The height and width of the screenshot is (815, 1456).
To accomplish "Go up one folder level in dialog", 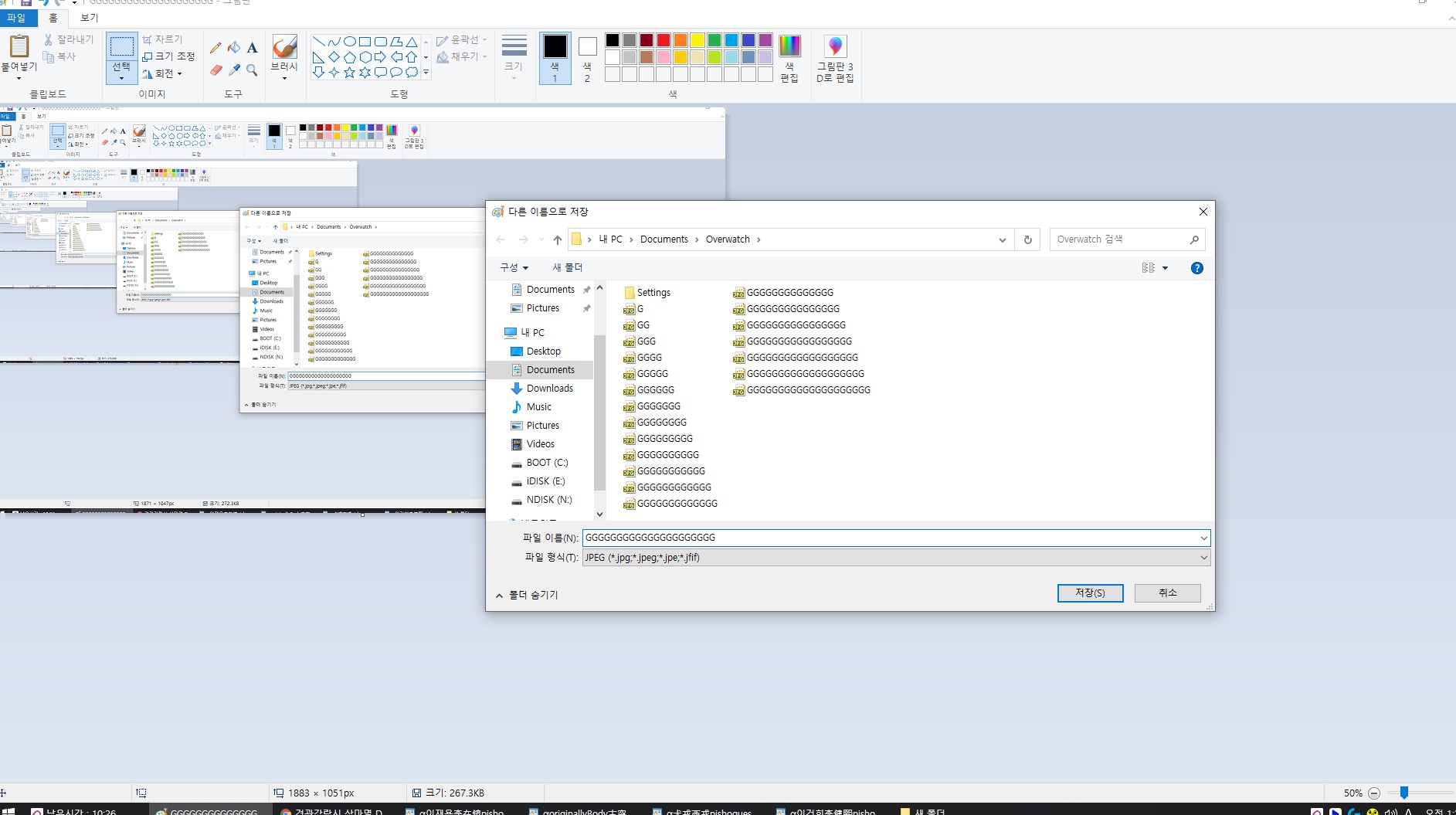I will tap(557, 239).
